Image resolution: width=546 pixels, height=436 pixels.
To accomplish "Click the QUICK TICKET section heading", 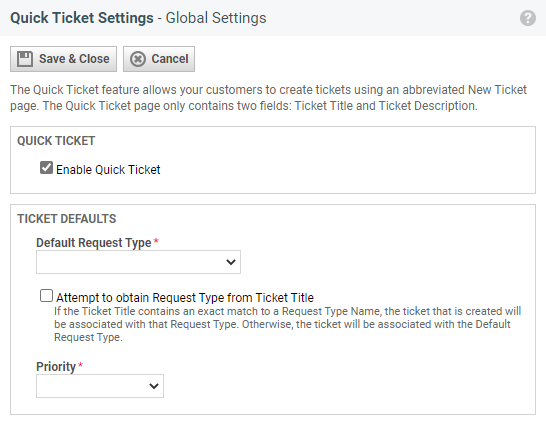I will pos(56,141).
